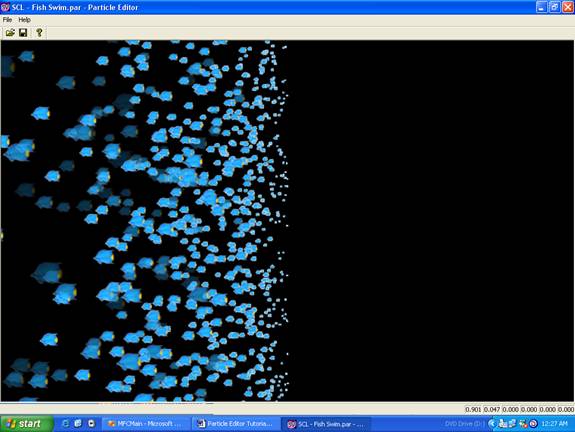The image size is (575, 432).
Task: Click the question mark About icon
Action: 39,33
